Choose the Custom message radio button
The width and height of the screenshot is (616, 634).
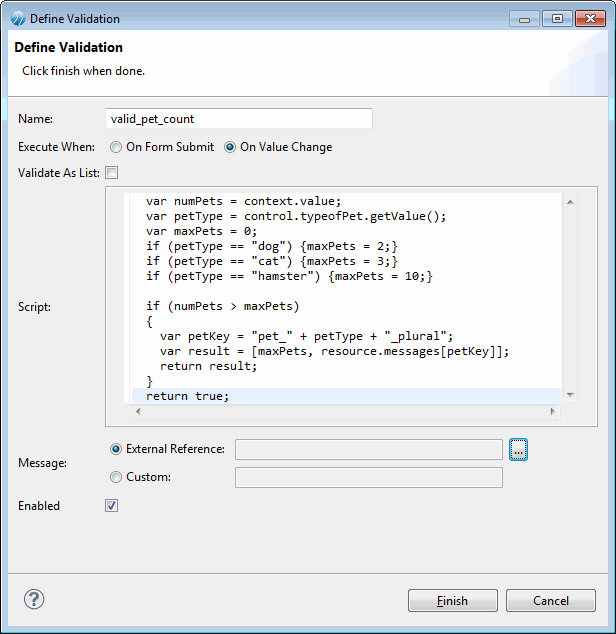(117, 478)
